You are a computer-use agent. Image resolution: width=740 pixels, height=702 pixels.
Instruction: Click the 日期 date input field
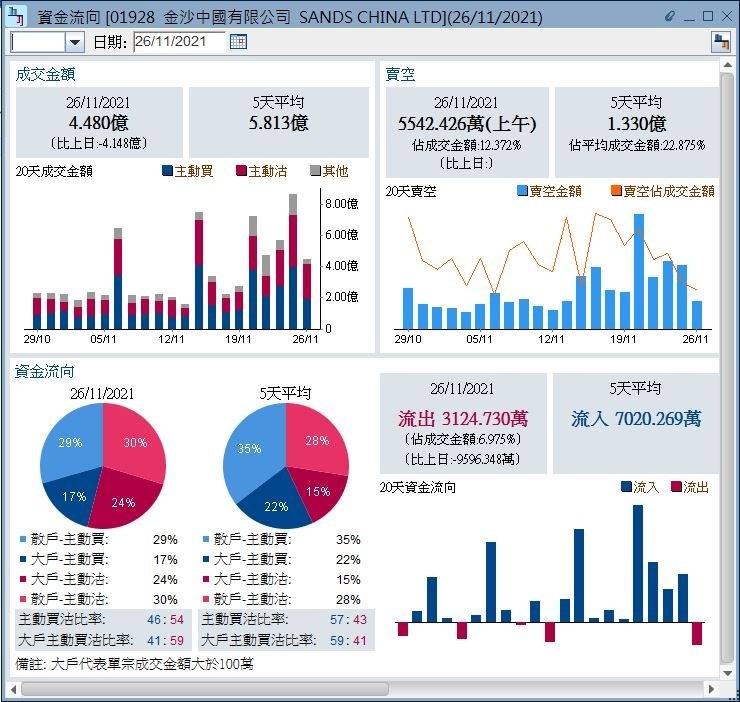(178, 41)
